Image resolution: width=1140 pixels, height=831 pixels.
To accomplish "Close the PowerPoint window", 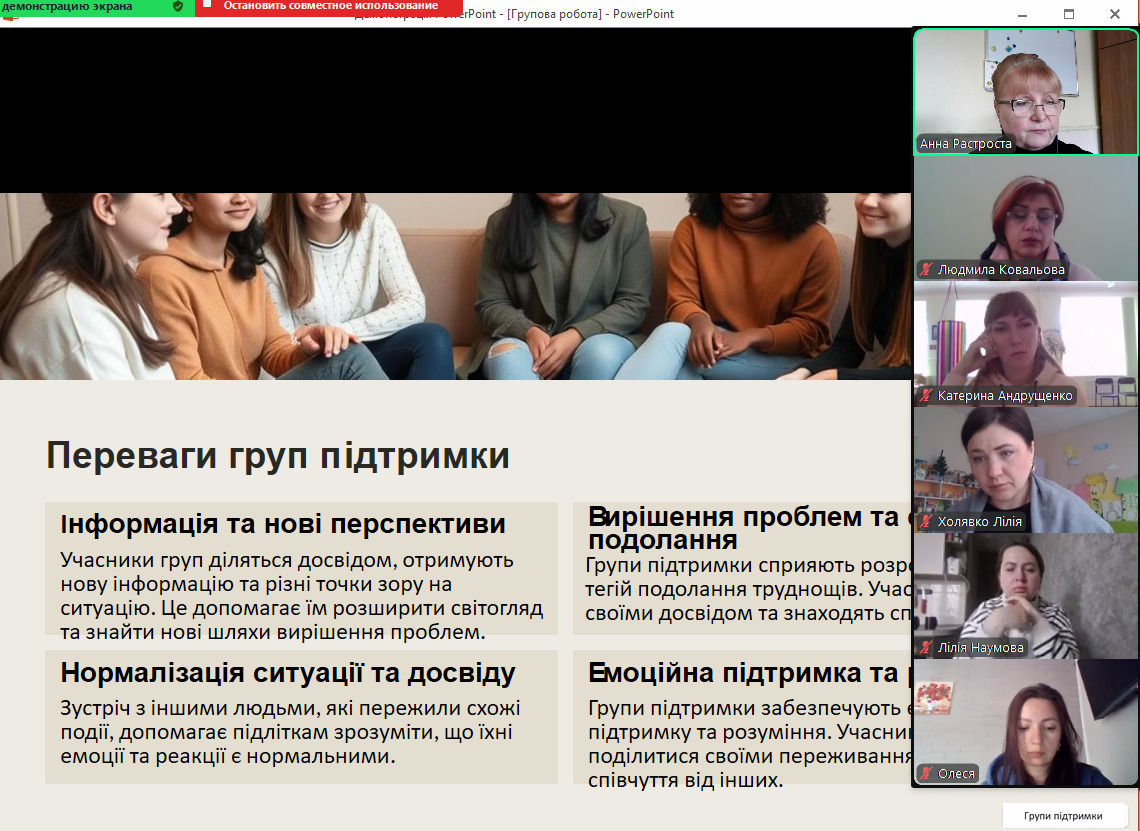I will coord(1115,14).
